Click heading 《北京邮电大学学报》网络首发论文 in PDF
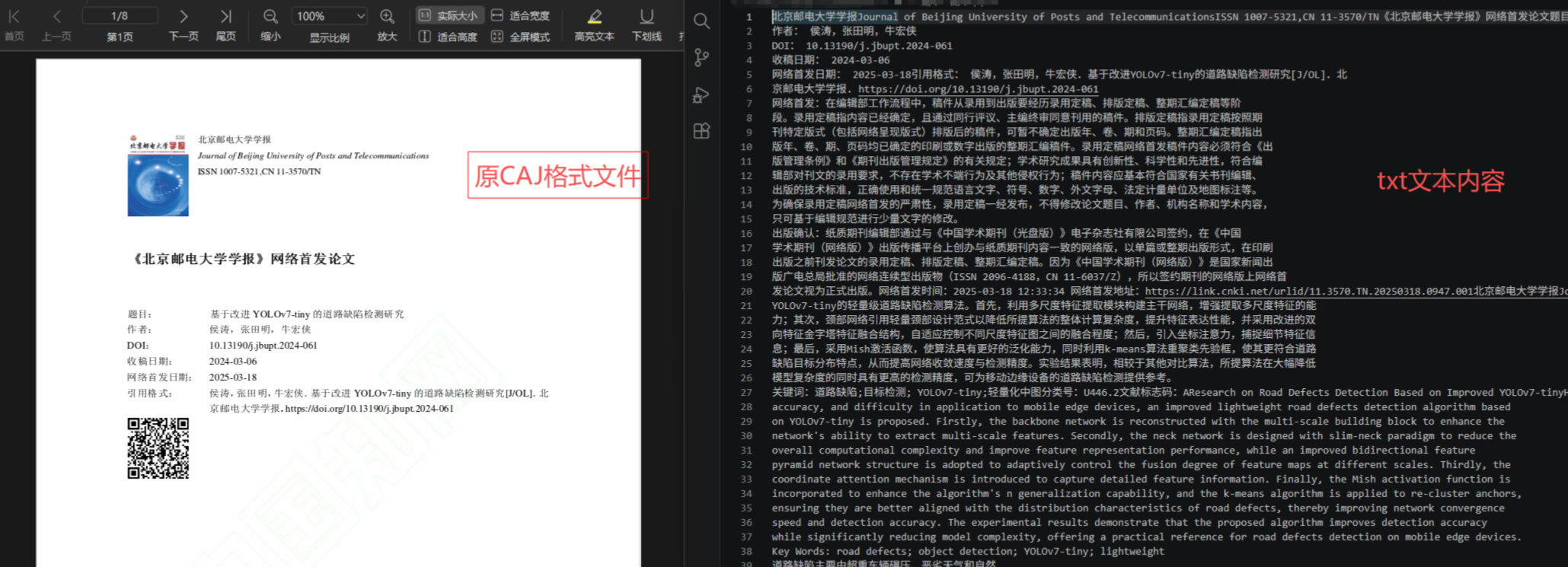Viewport: 1568px width, 567px height. [243, 259]
